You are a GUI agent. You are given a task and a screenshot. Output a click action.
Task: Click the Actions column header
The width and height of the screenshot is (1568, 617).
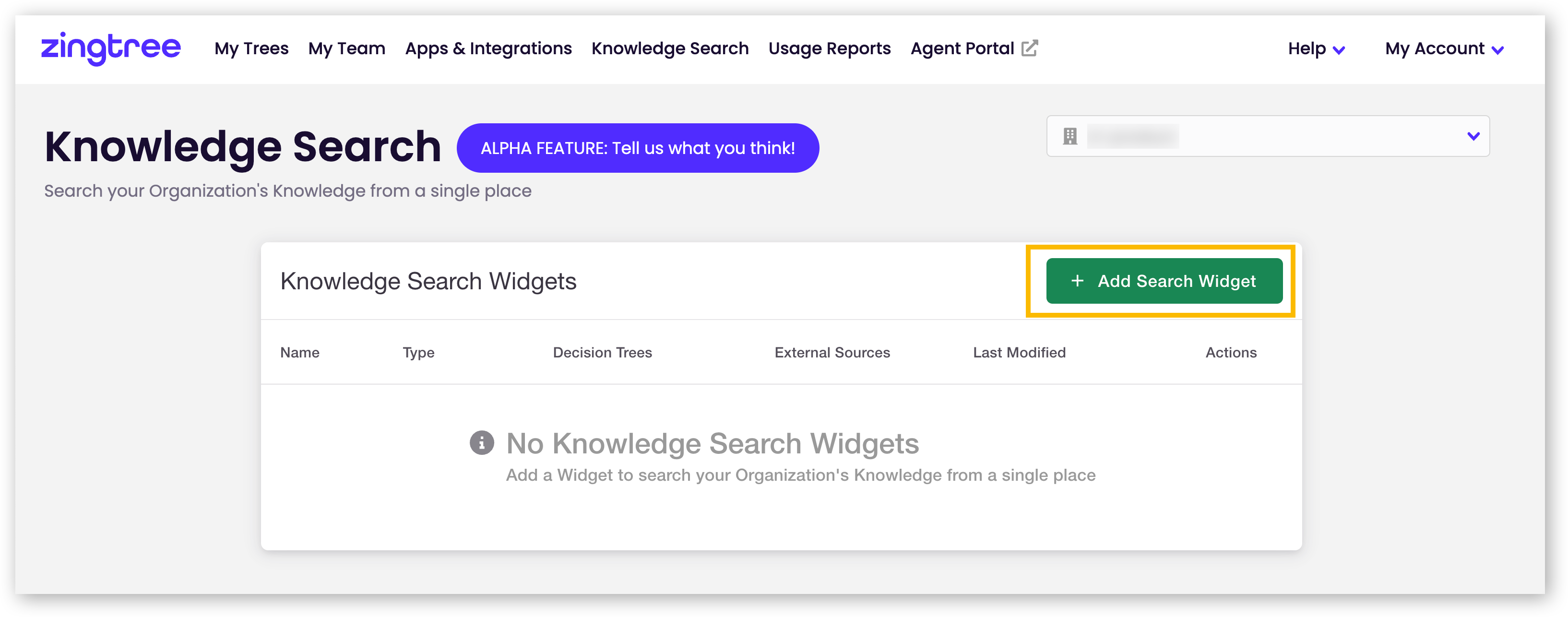(1231, 352)
